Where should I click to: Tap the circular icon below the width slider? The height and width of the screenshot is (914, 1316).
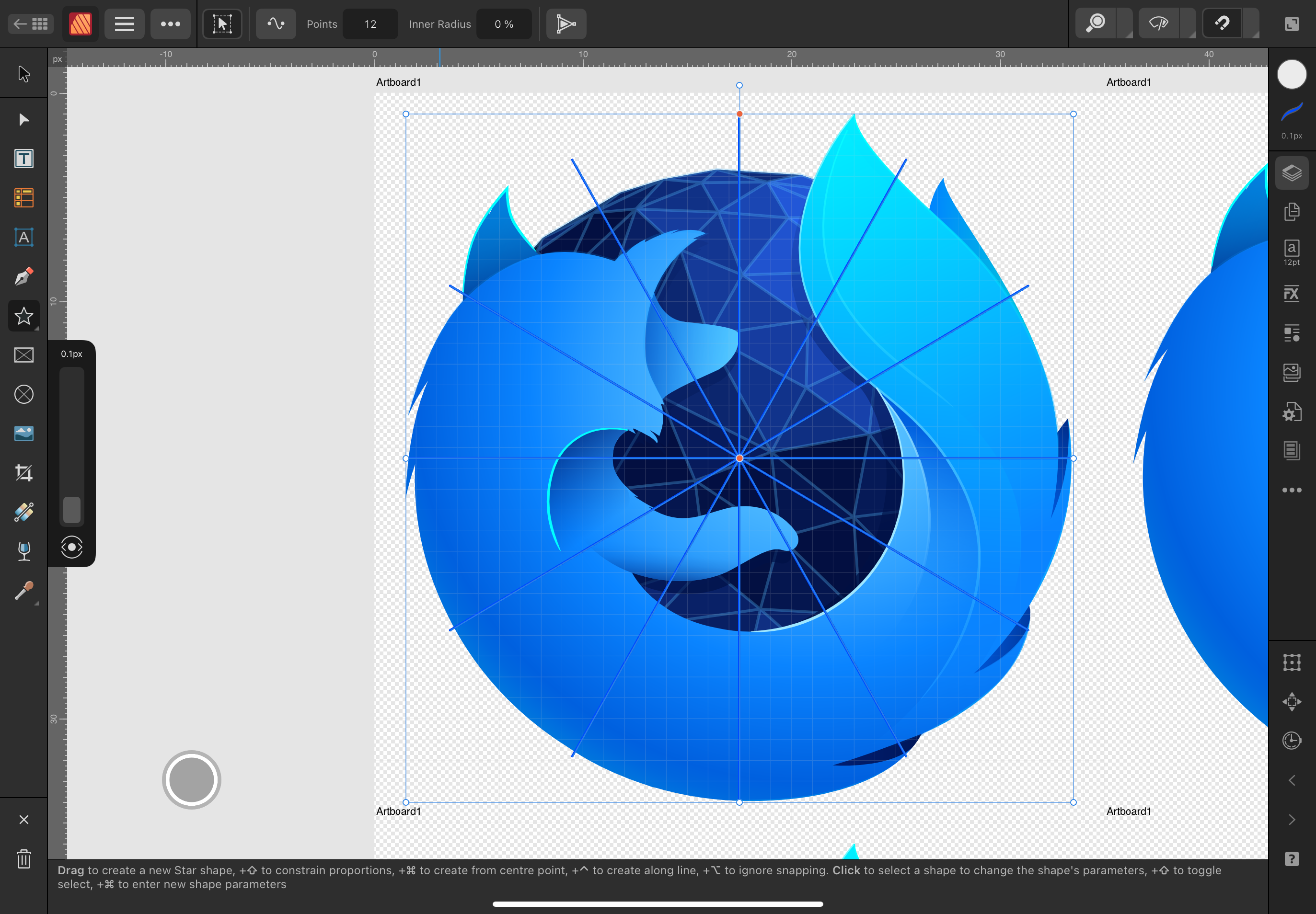[71, 548]
